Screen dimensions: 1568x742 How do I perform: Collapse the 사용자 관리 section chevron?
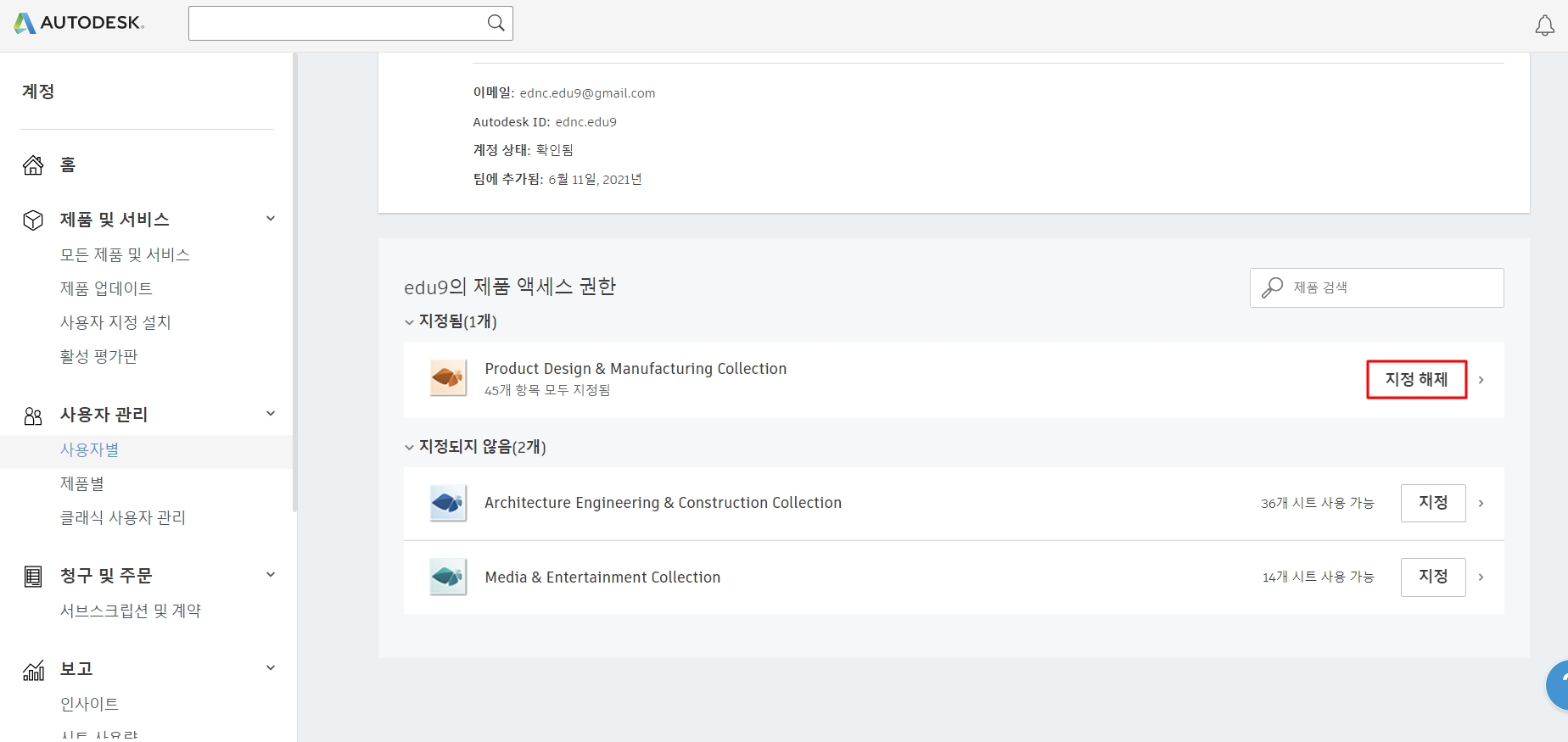point(271,413)
